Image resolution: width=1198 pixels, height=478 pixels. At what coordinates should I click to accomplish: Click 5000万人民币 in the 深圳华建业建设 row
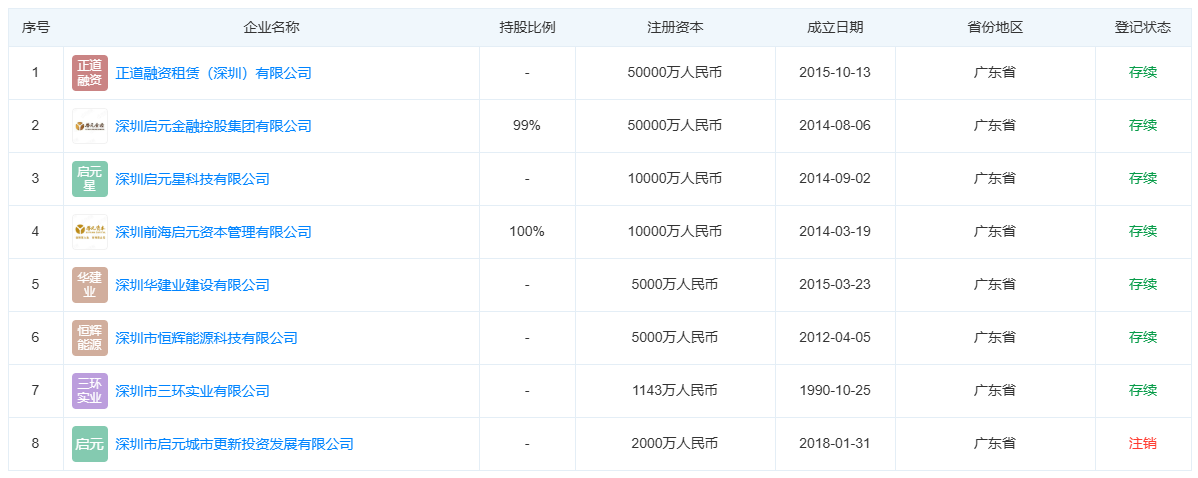coord(675,285)
